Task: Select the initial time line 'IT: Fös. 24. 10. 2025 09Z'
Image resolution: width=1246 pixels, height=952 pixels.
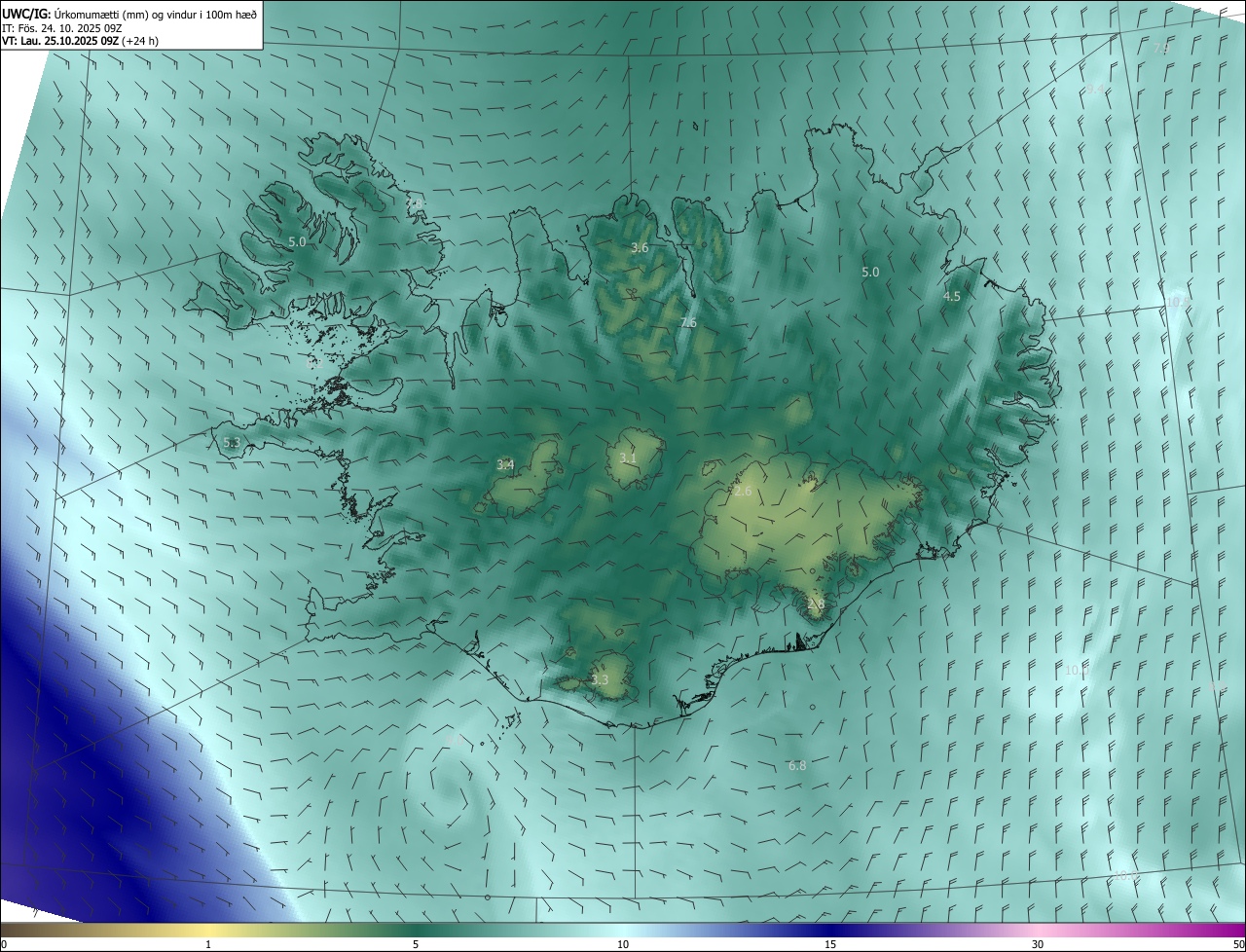Action: (x=61, y=28)
